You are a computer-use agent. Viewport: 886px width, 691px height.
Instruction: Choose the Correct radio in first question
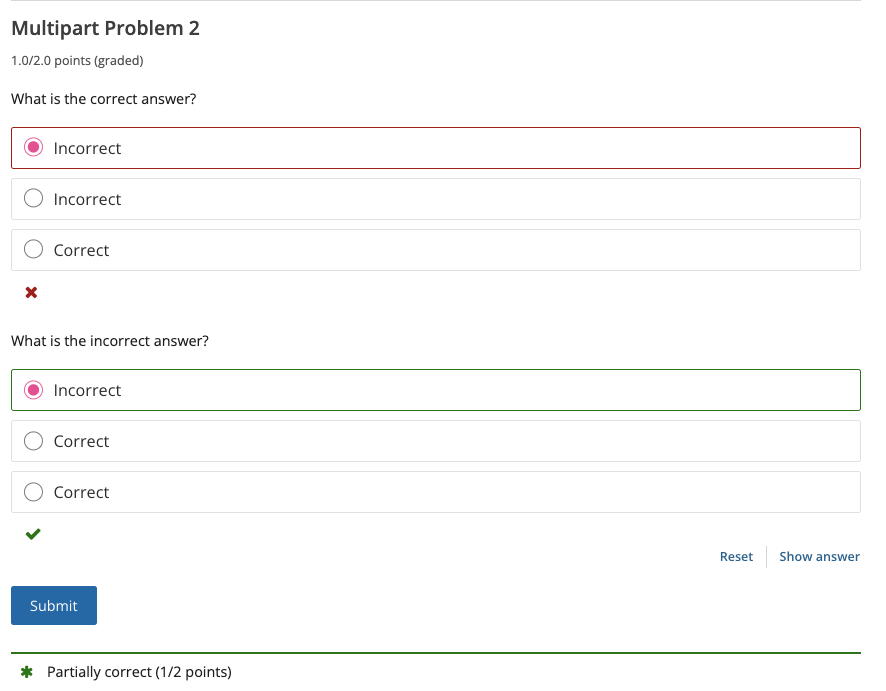[33, 250]
